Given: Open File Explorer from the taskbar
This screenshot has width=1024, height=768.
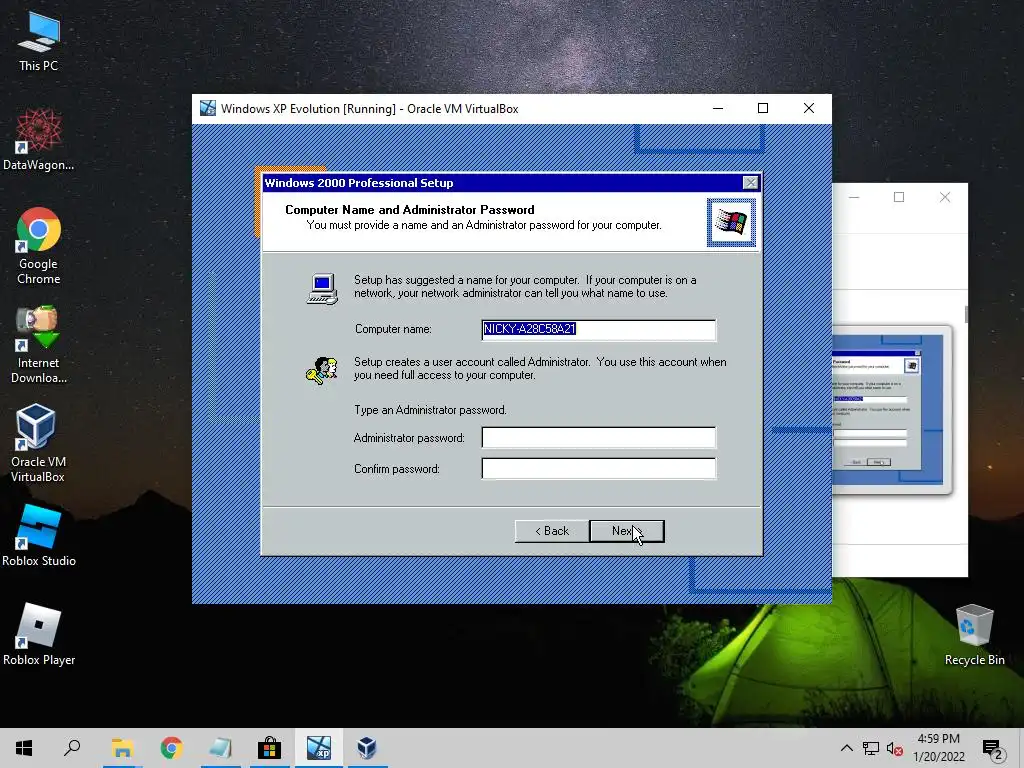Looking at the screenshot, I should click(122, 748).
